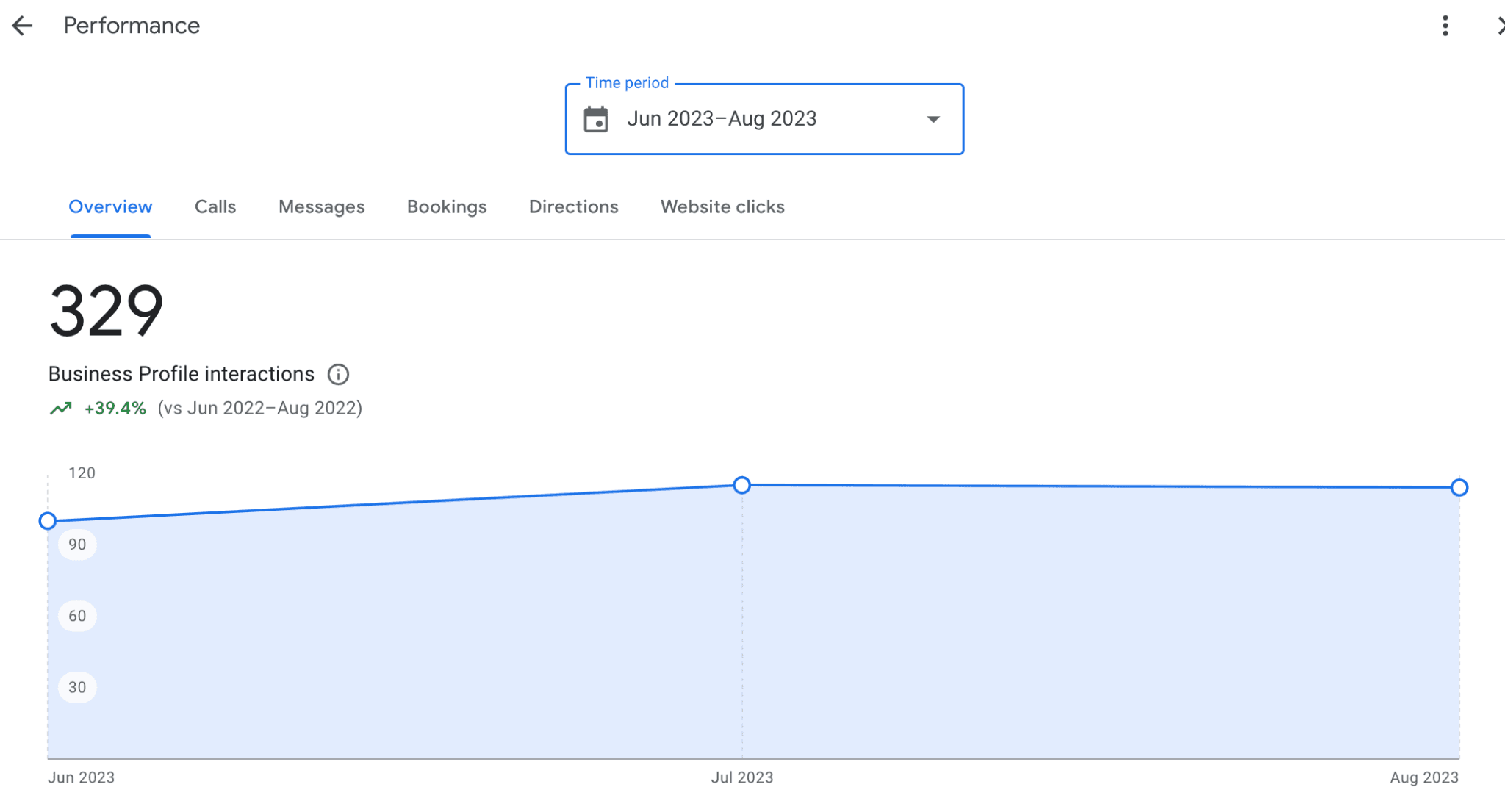Go to the Bookings tab
The width and height of the screenshot is (1505, 812).
coord(447,207)
